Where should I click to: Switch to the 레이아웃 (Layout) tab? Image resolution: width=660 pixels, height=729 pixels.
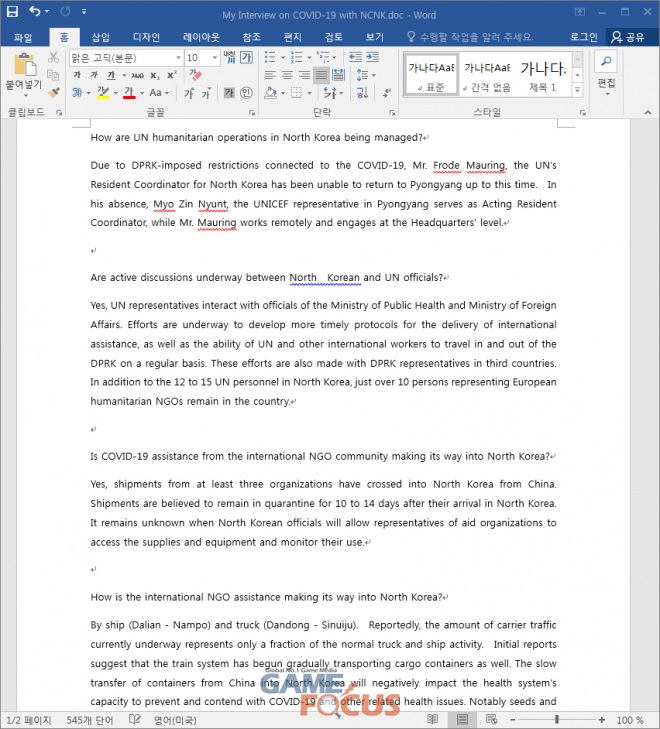pos(200,37)
